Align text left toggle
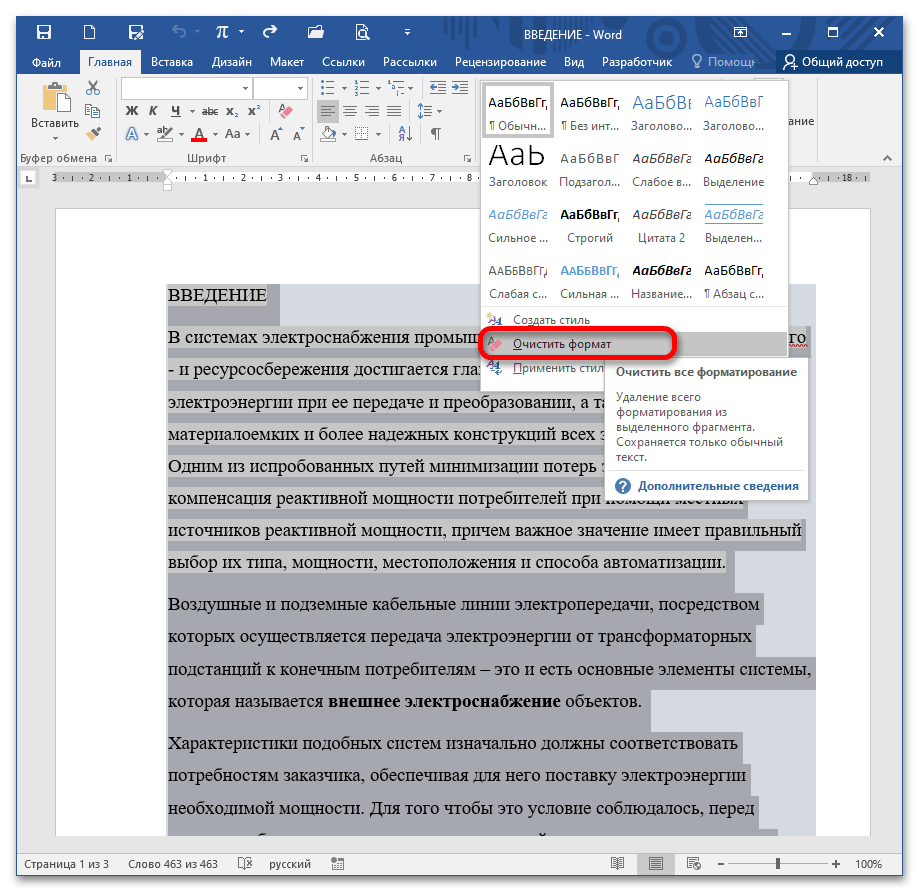The width and height of the screenshot is (919, 892). (328, 111)
